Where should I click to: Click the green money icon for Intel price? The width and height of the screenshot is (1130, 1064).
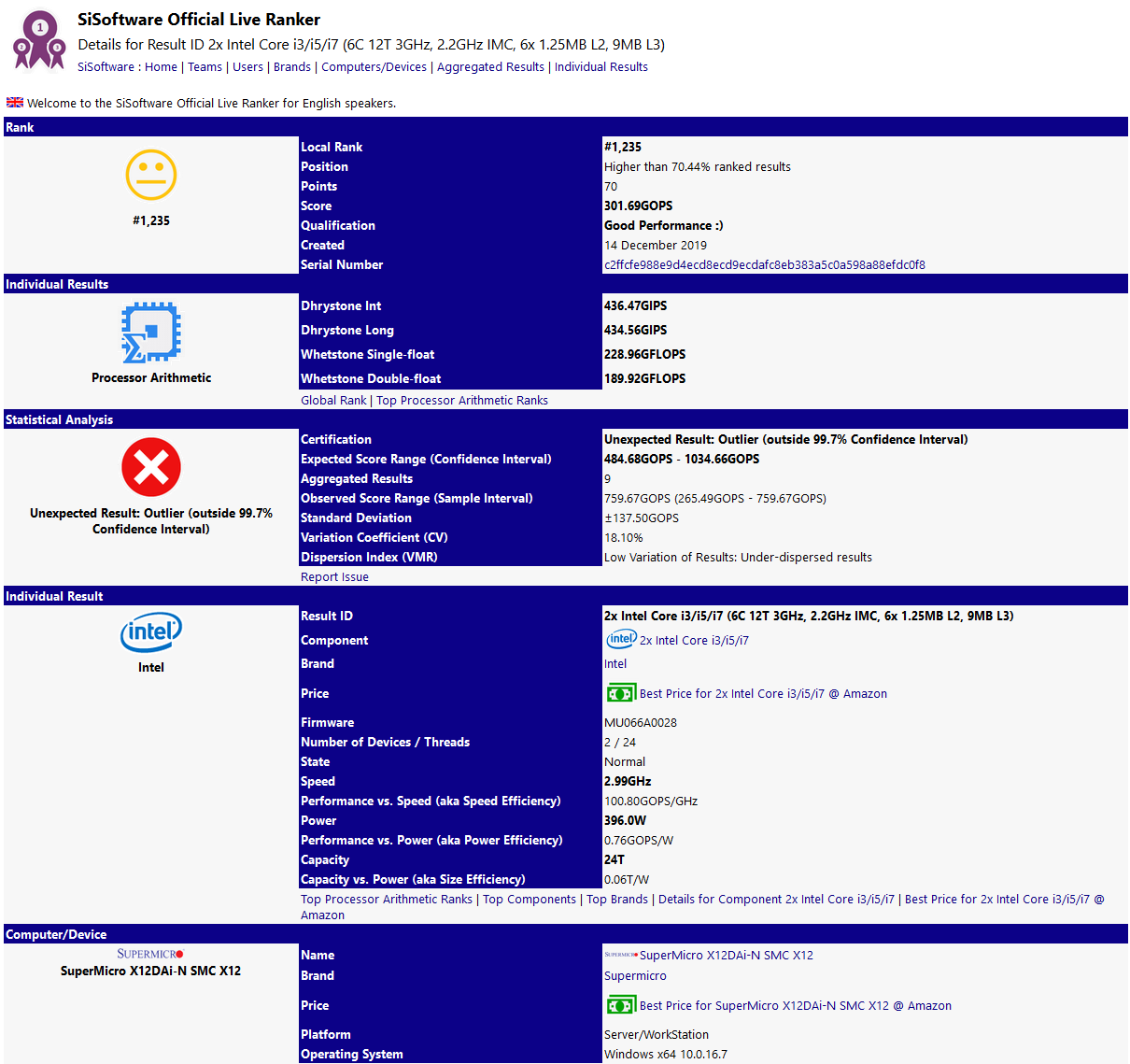point(621,693)
